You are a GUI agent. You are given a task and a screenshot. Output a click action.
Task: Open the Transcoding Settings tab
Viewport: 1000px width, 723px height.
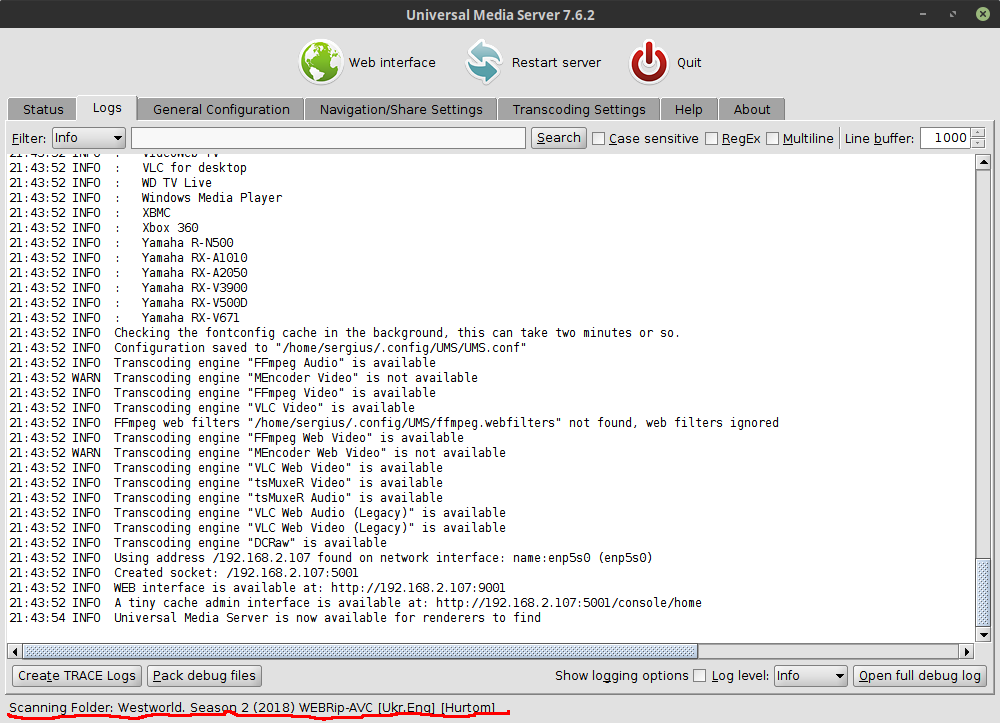(578, 109)
